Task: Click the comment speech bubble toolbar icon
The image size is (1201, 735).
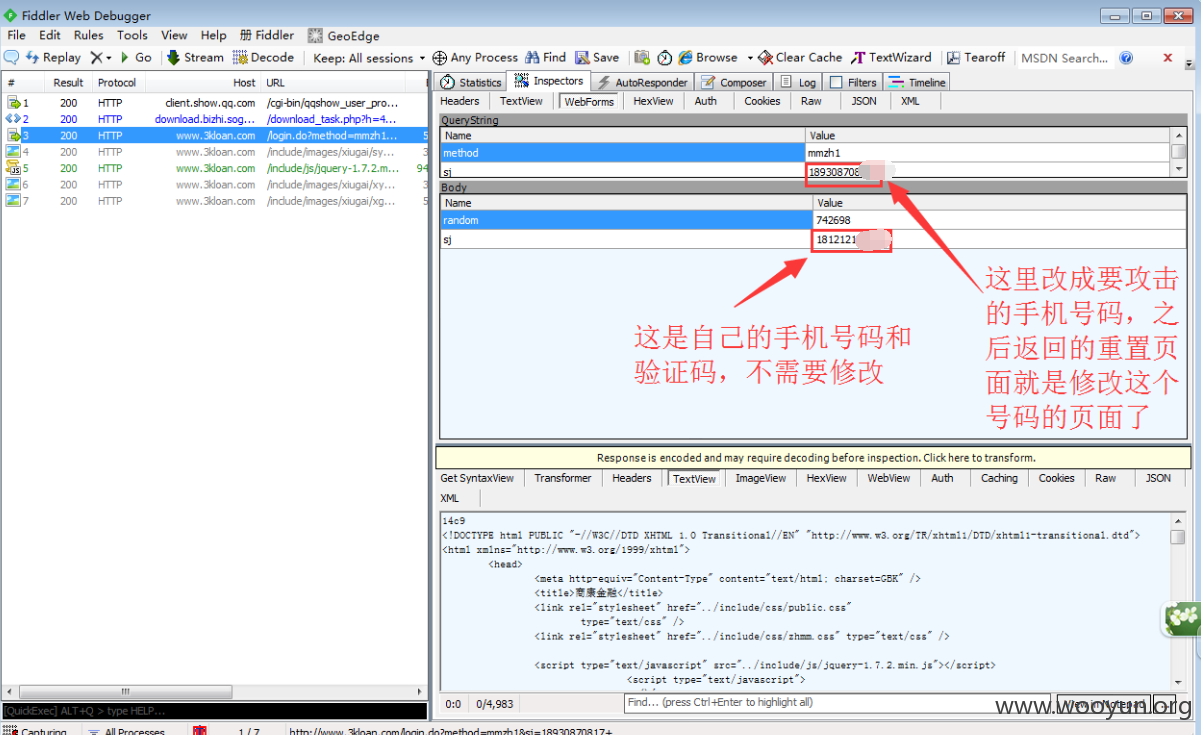Action: point(12,58)
